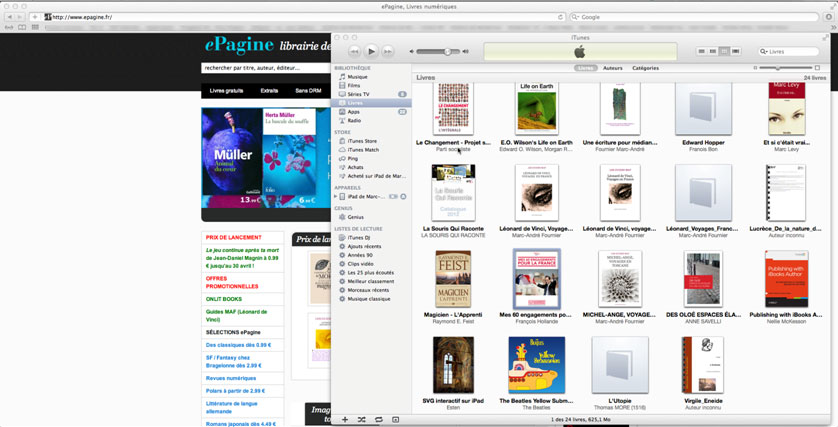Select the E.O. Wilson's Life on Earth cover

click(537, 108)
